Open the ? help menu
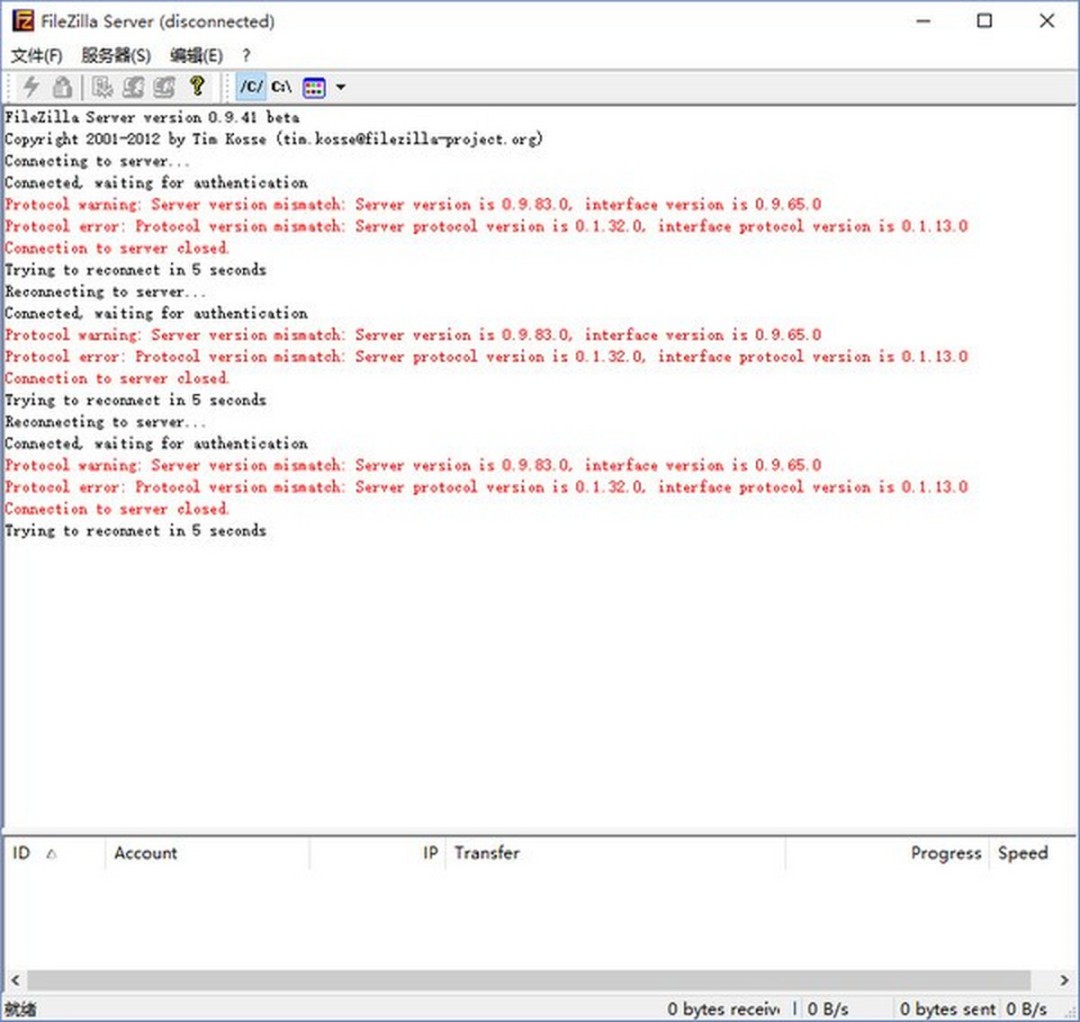1080x1022 pixels. [246, 56]
